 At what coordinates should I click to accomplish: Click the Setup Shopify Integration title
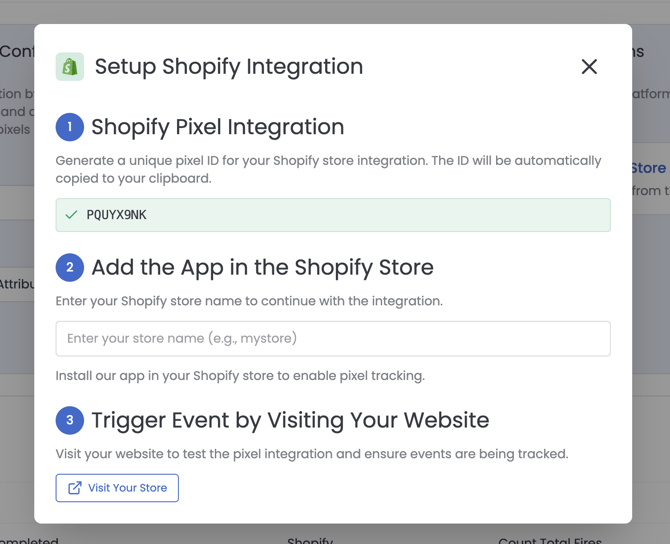(229, 67)
